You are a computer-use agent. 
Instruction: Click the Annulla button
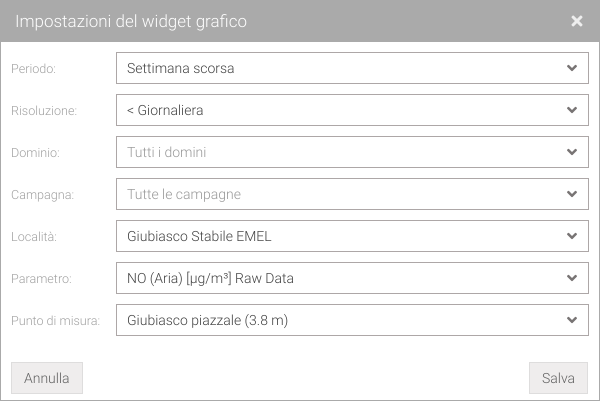tap(47, 378)
